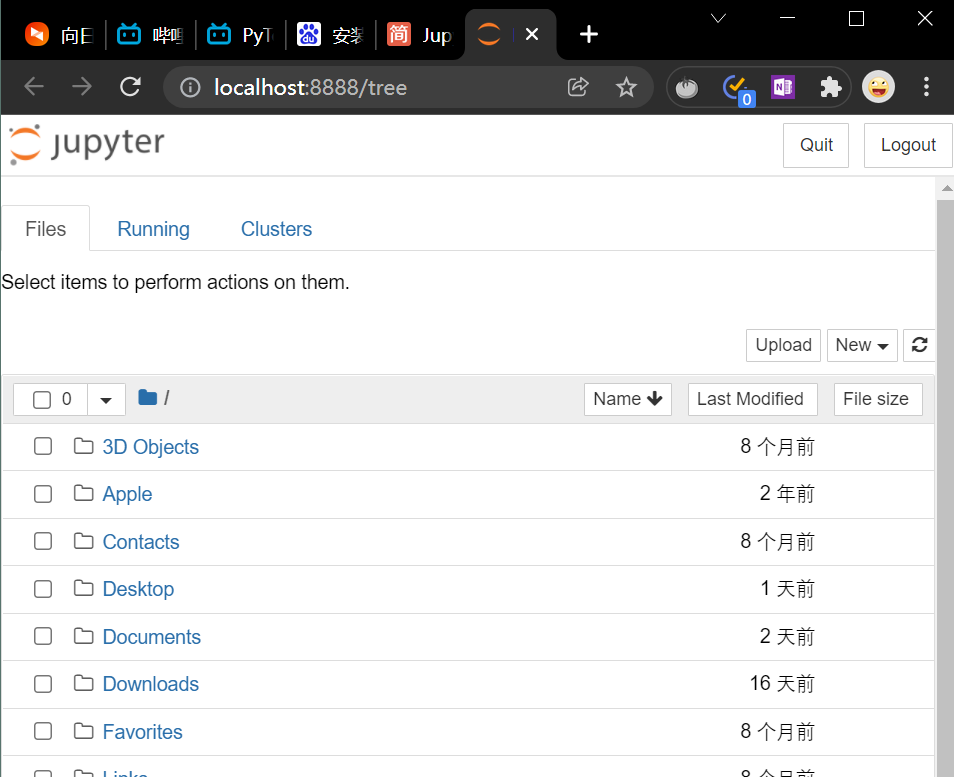Open the profile avatar menu
This screenshot has height=777, width=954.
click(878, 87)
